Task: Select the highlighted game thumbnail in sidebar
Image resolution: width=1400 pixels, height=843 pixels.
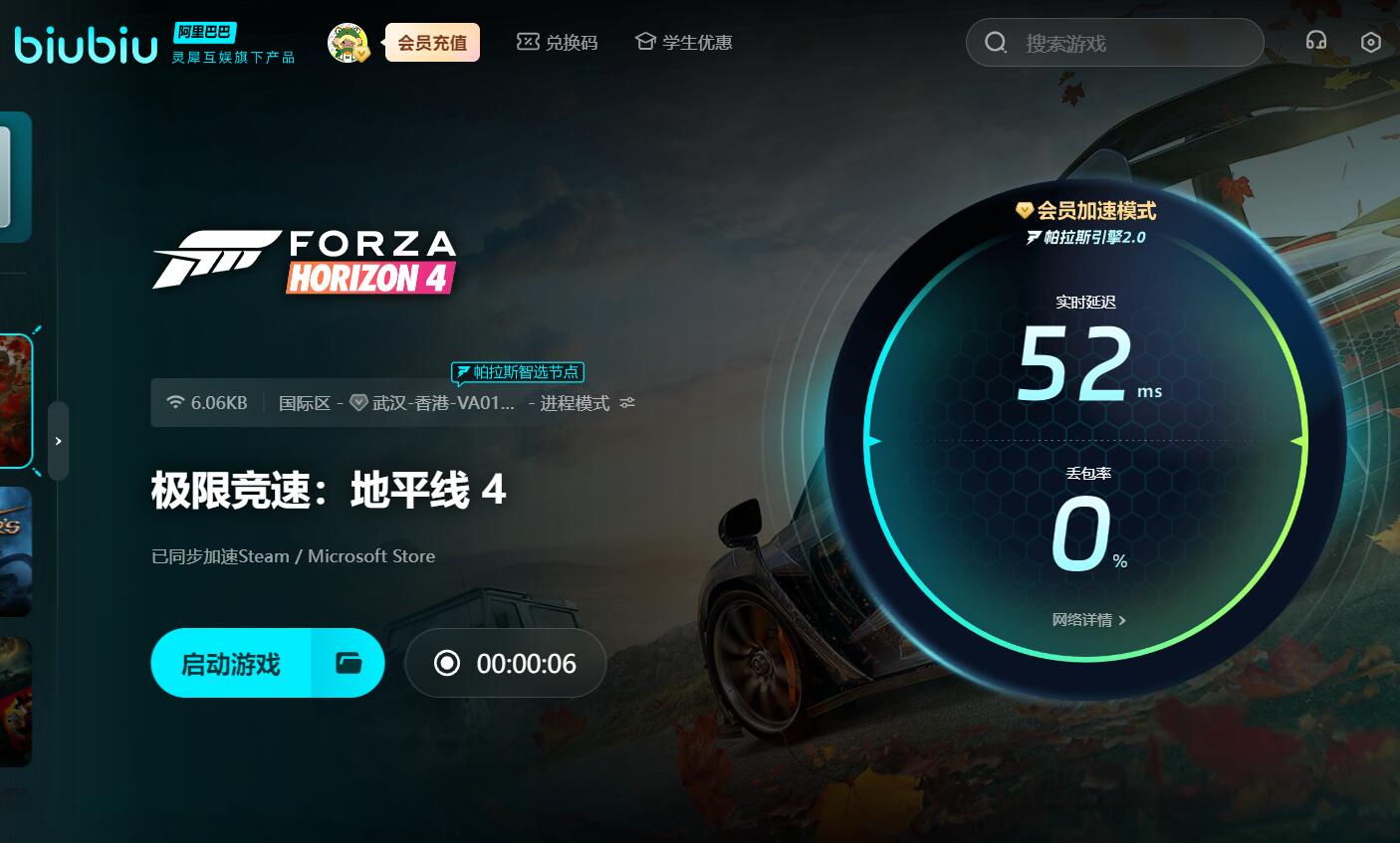Action: click(16, 401)
